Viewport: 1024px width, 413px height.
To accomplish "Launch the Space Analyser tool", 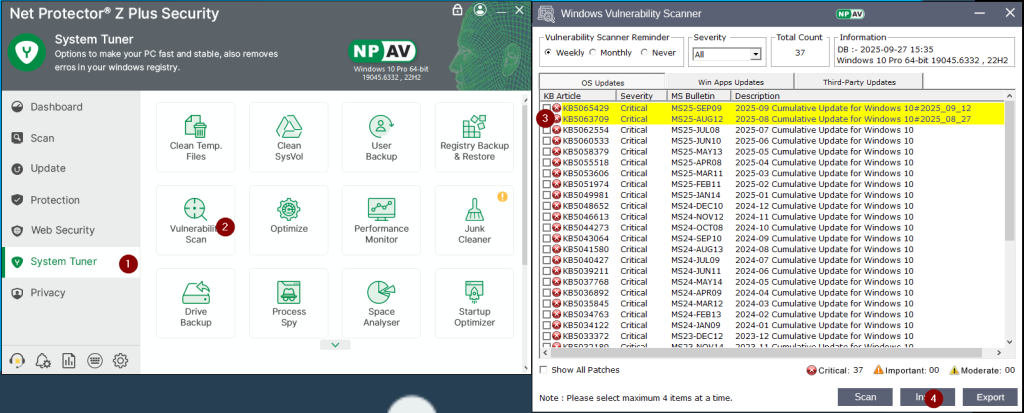I will (x=381, y=304).
